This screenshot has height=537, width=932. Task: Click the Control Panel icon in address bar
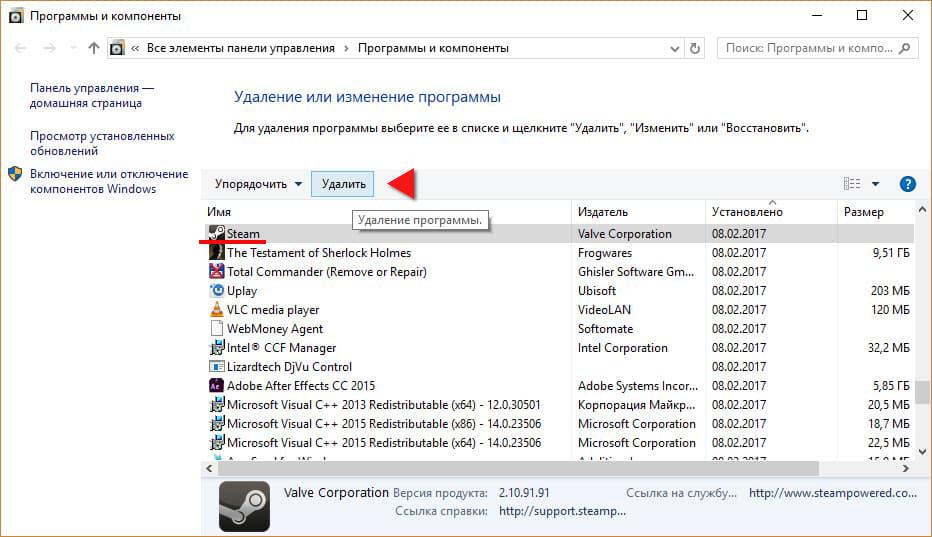tap(117, 48)
